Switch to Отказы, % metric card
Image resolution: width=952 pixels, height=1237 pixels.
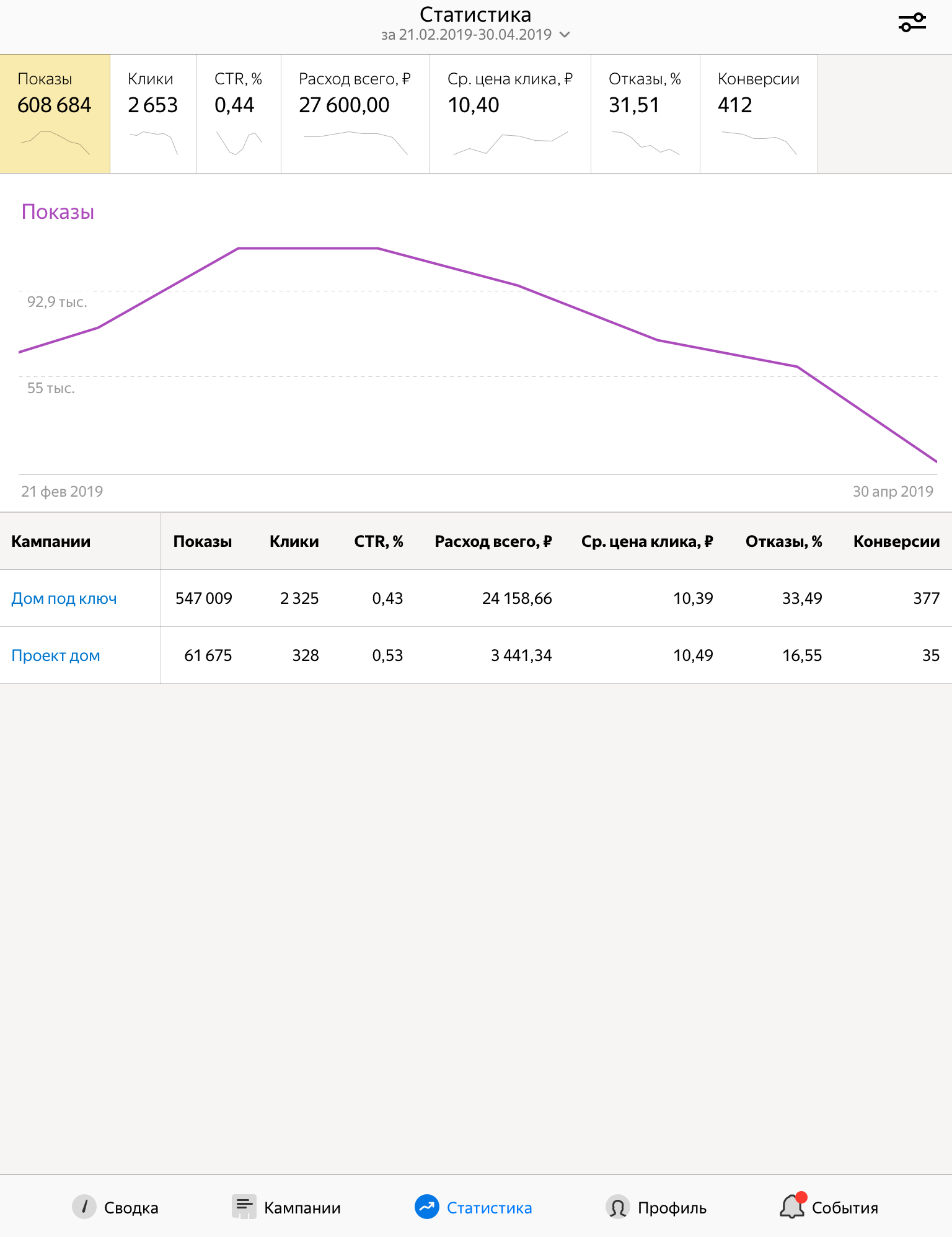645,113
